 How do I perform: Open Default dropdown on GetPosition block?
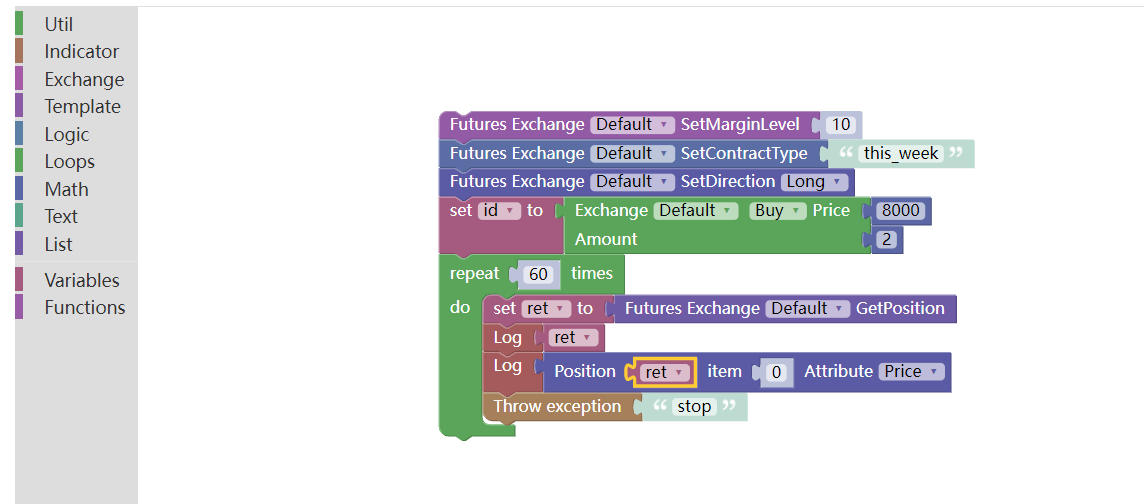(x=807, y=309)
